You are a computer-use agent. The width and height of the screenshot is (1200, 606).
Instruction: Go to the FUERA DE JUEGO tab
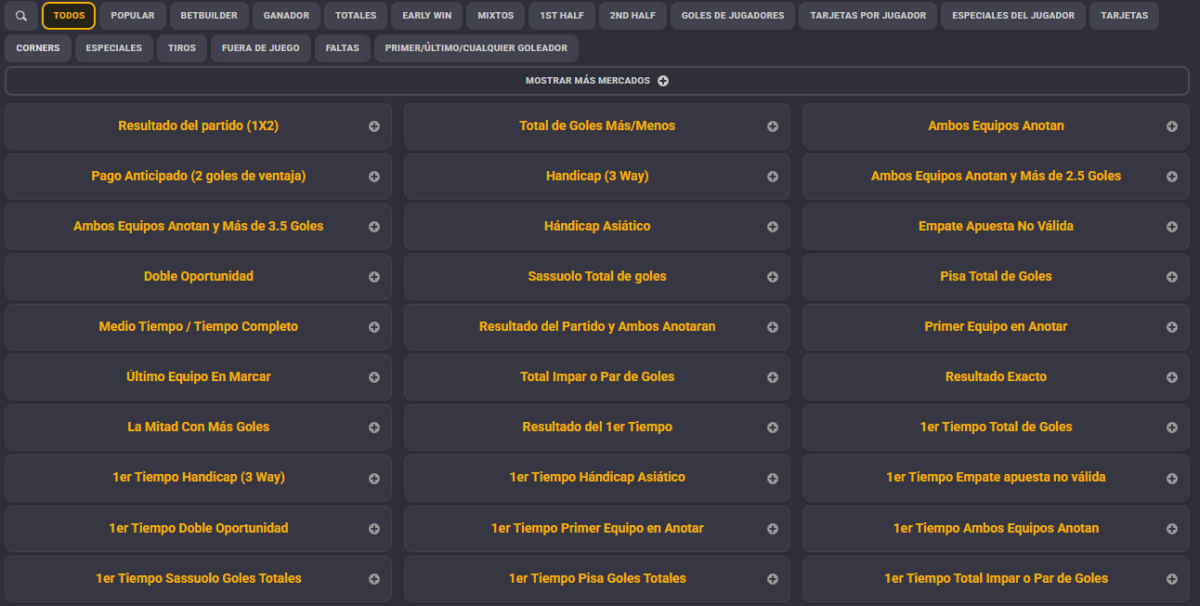[260, 48]
